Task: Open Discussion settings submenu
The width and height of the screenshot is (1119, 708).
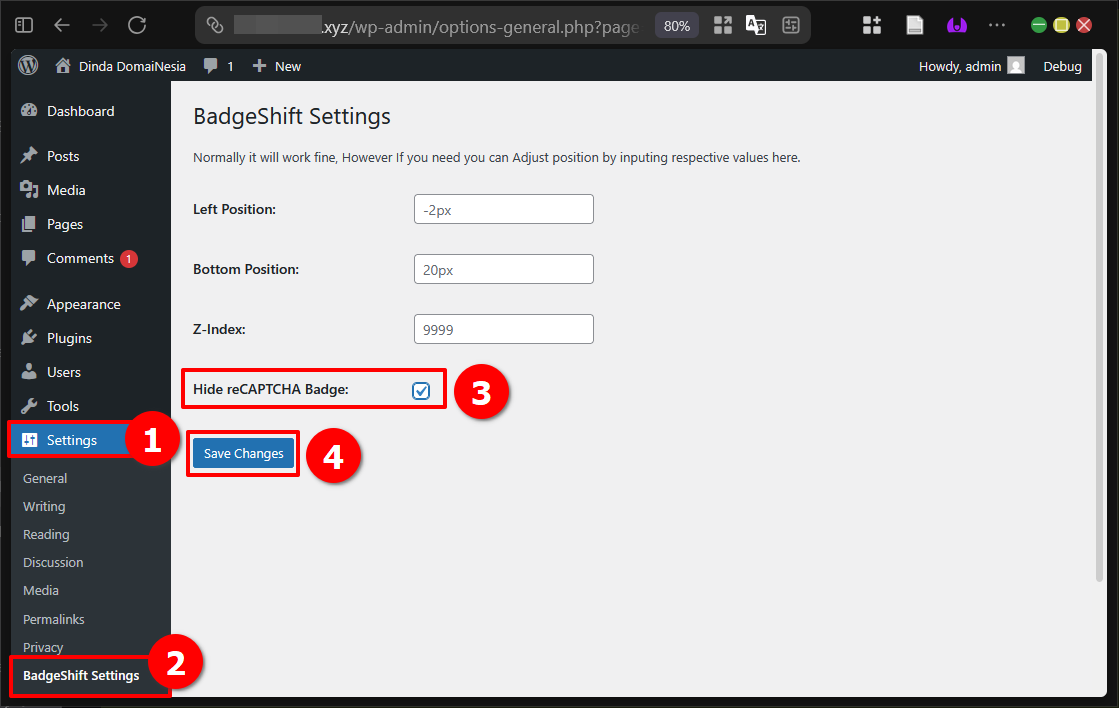Action: coord(53,562)
